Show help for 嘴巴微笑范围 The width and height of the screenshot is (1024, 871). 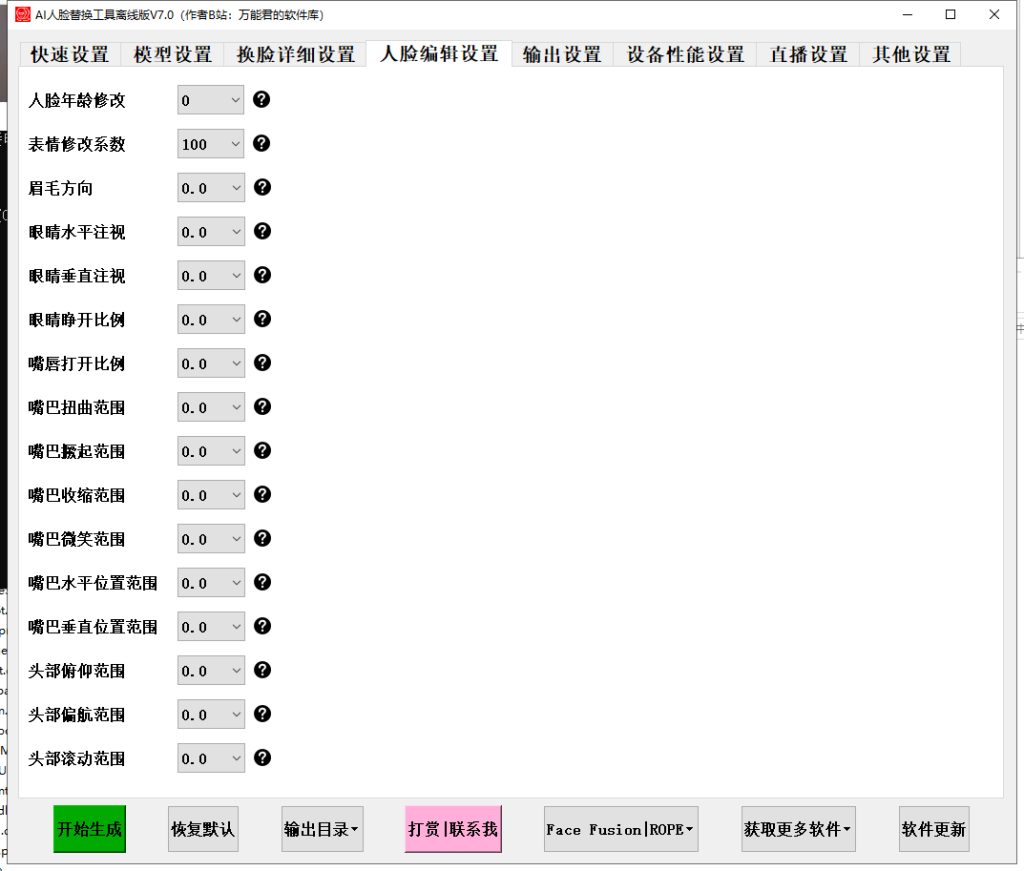262,538
